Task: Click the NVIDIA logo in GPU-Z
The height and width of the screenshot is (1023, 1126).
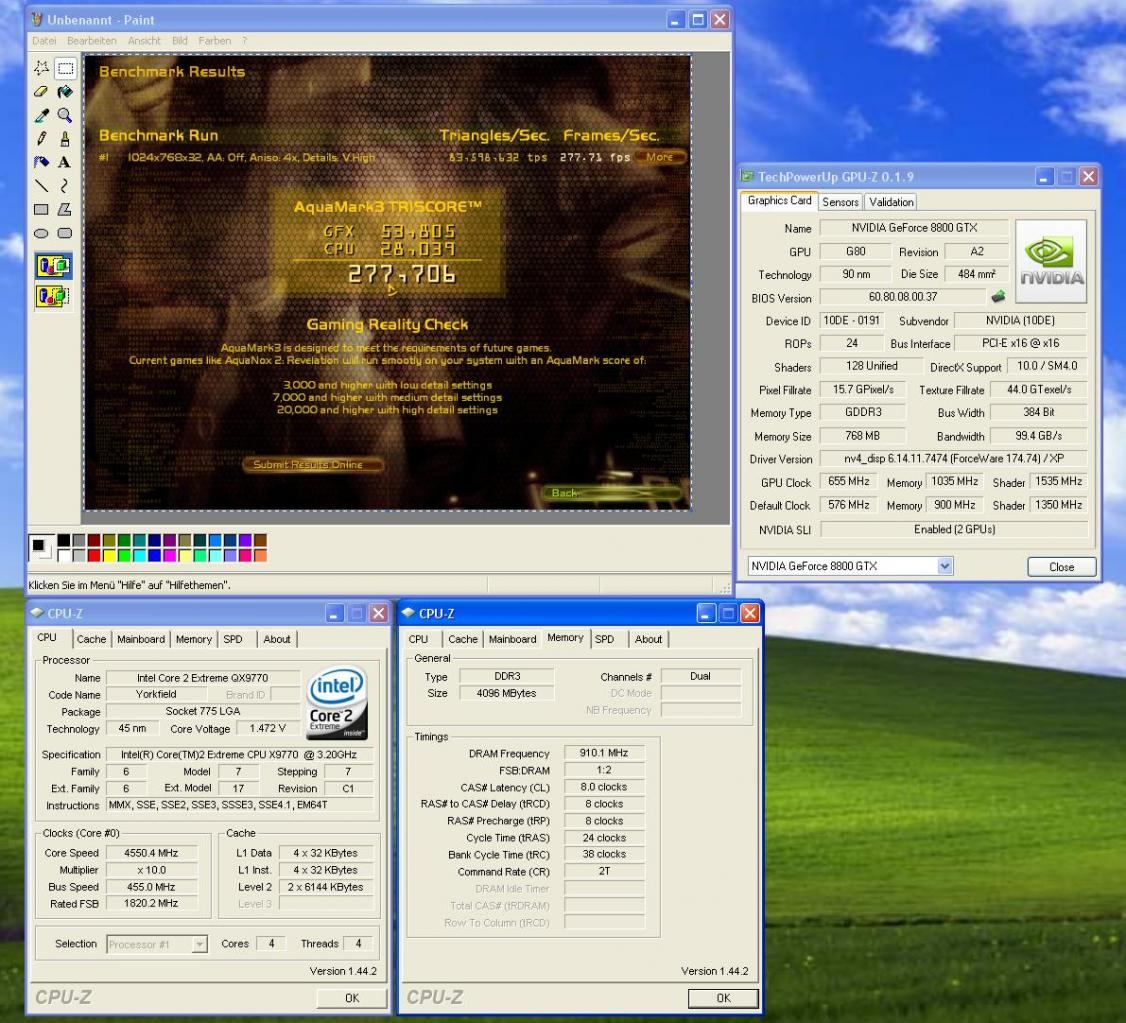Action: [1051, 261]
